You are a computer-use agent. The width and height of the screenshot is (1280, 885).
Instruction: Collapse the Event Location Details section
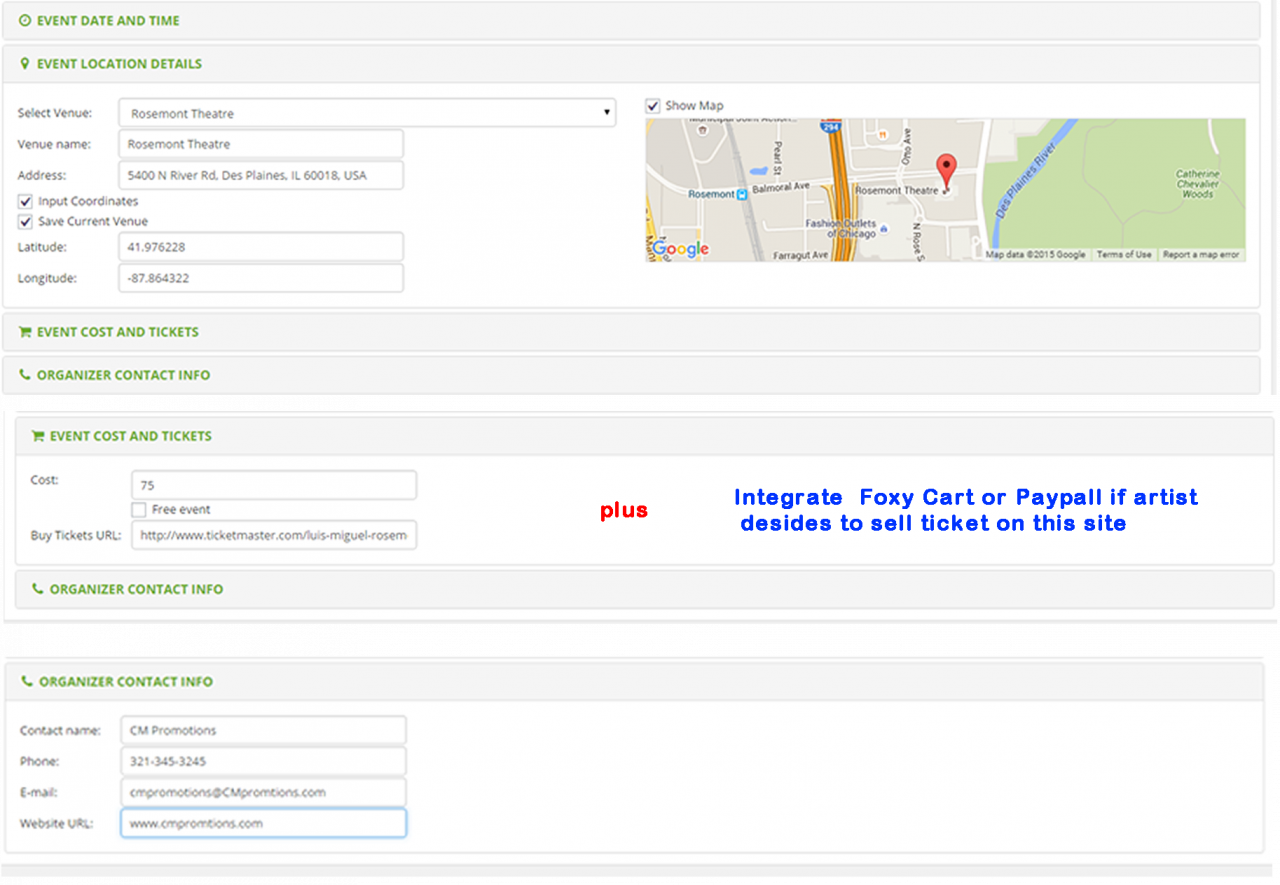coord(119,64)
